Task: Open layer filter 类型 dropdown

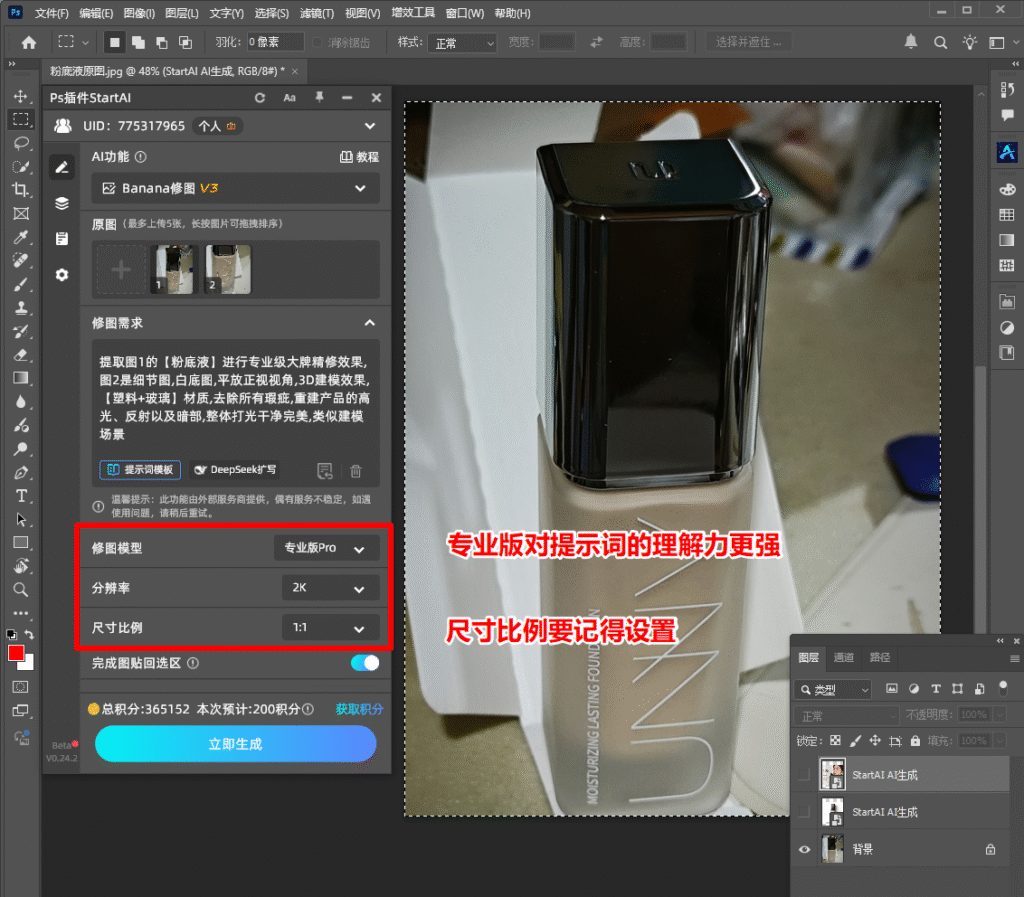Action: point(833,689)
